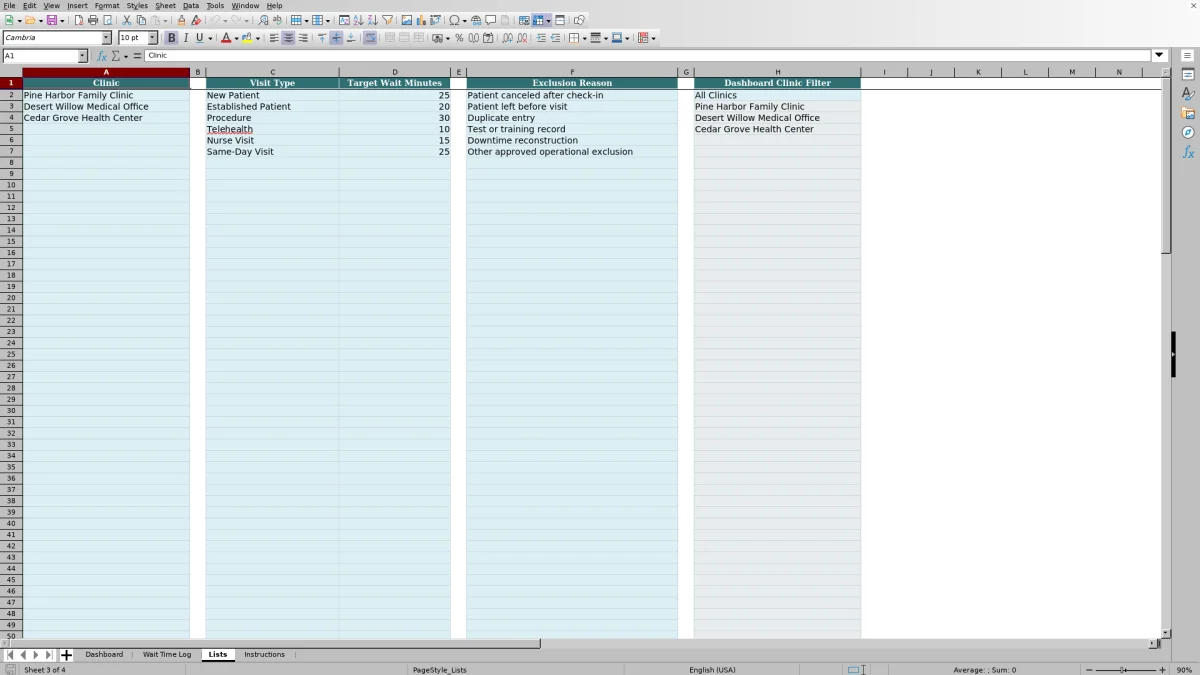Open Find & Replace from the toolbar

click(x=264, y=20)
